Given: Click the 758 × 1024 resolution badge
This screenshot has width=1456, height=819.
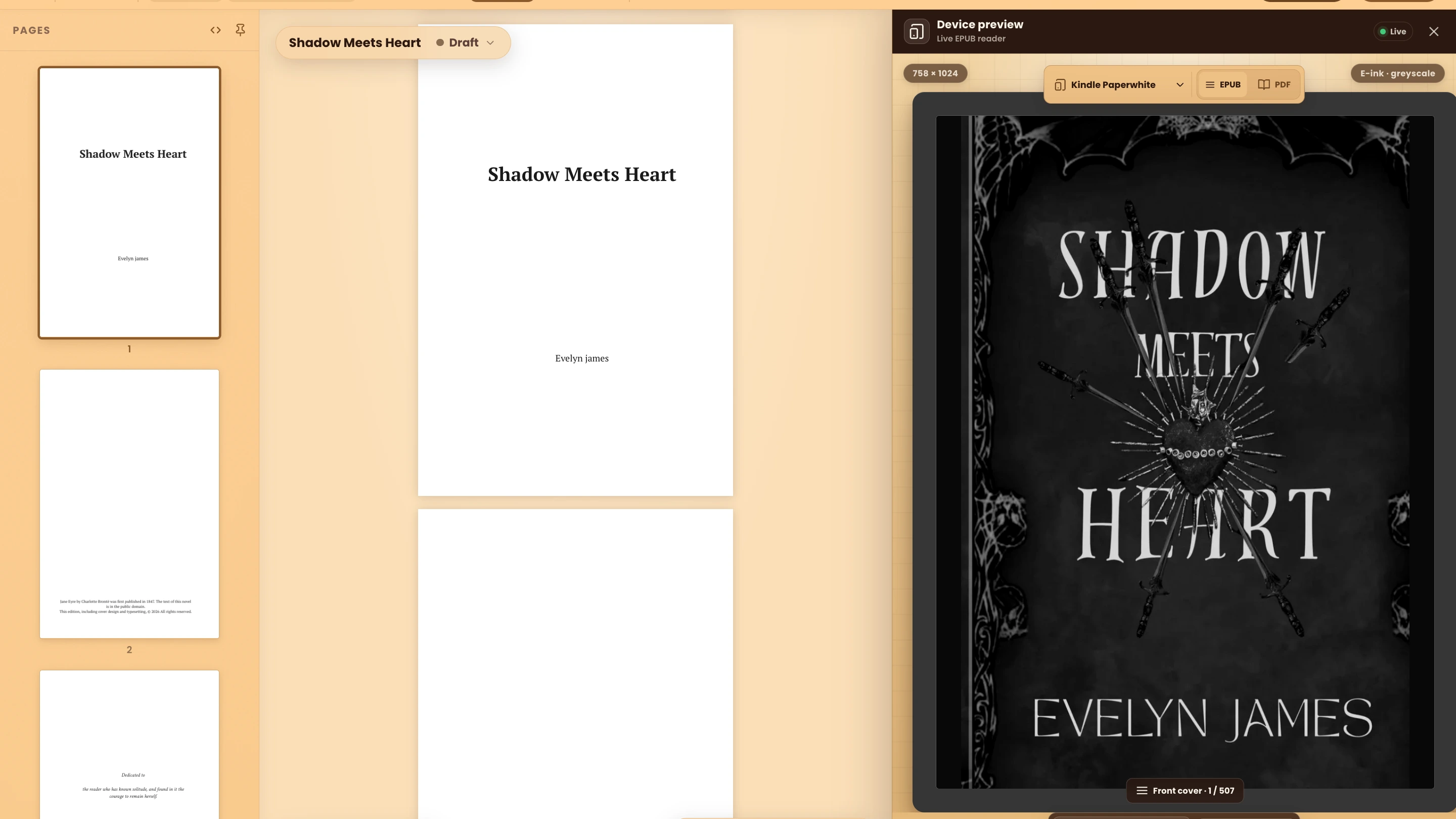Looking at the screenshot, I should [935, 73].
